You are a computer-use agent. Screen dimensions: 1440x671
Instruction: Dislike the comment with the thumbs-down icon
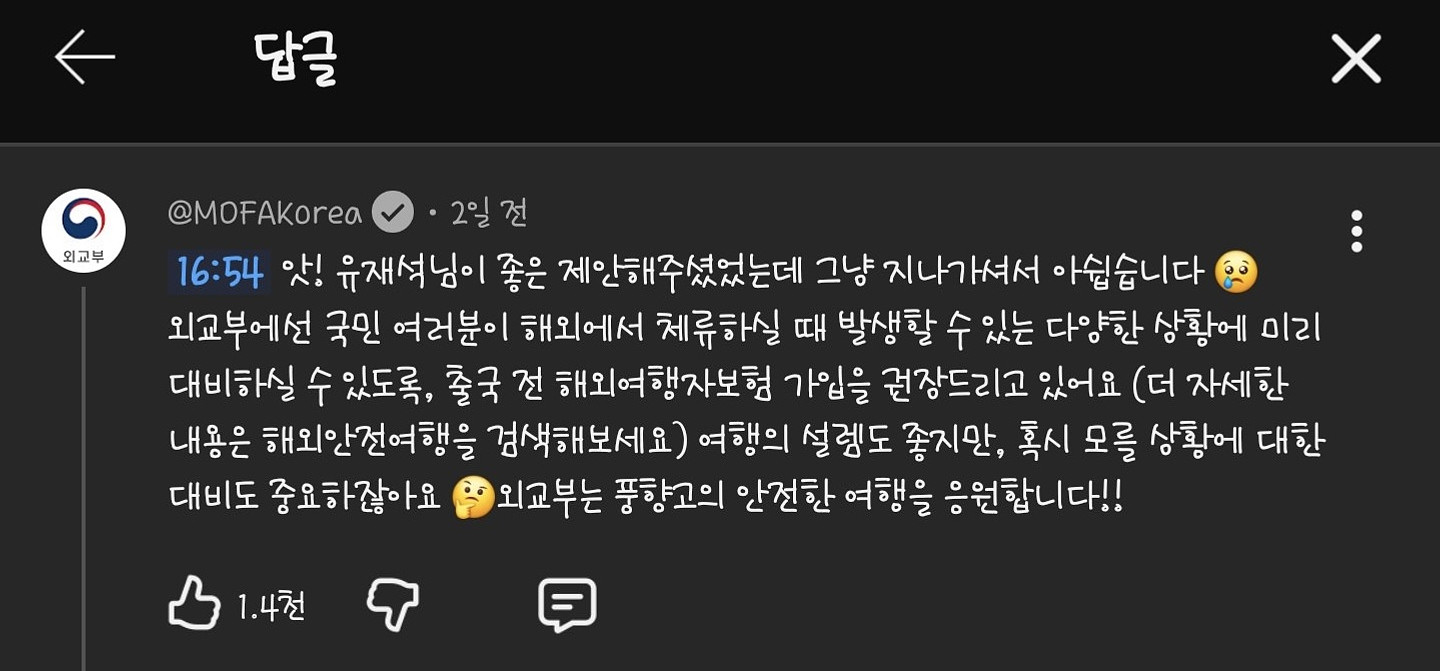click(x=393, y=605)
